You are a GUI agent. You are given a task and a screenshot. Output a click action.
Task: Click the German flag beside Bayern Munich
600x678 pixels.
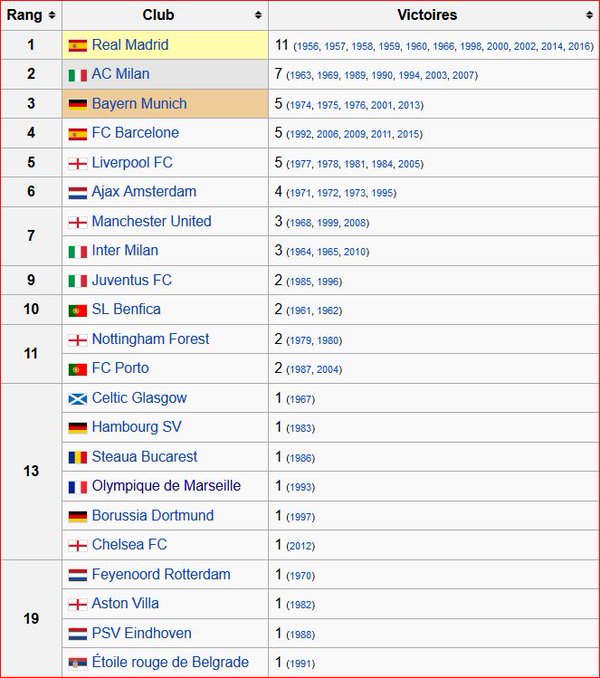[x=78, y=104]
